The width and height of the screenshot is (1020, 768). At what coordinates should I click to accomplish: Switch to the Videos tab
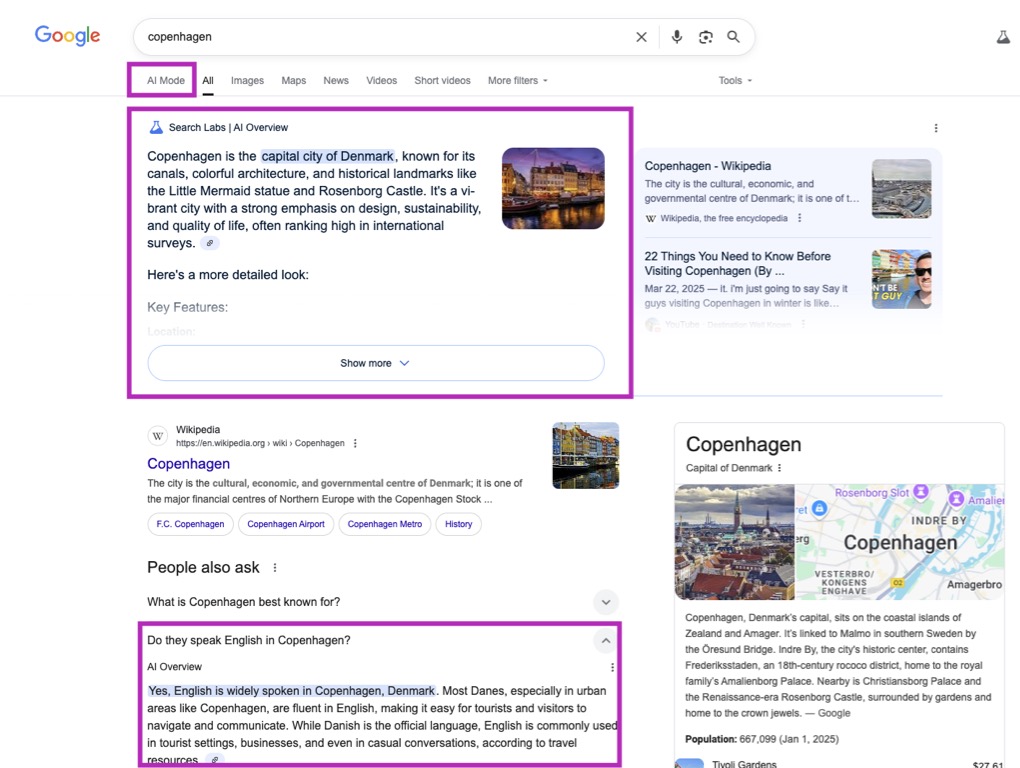[381, 81]
